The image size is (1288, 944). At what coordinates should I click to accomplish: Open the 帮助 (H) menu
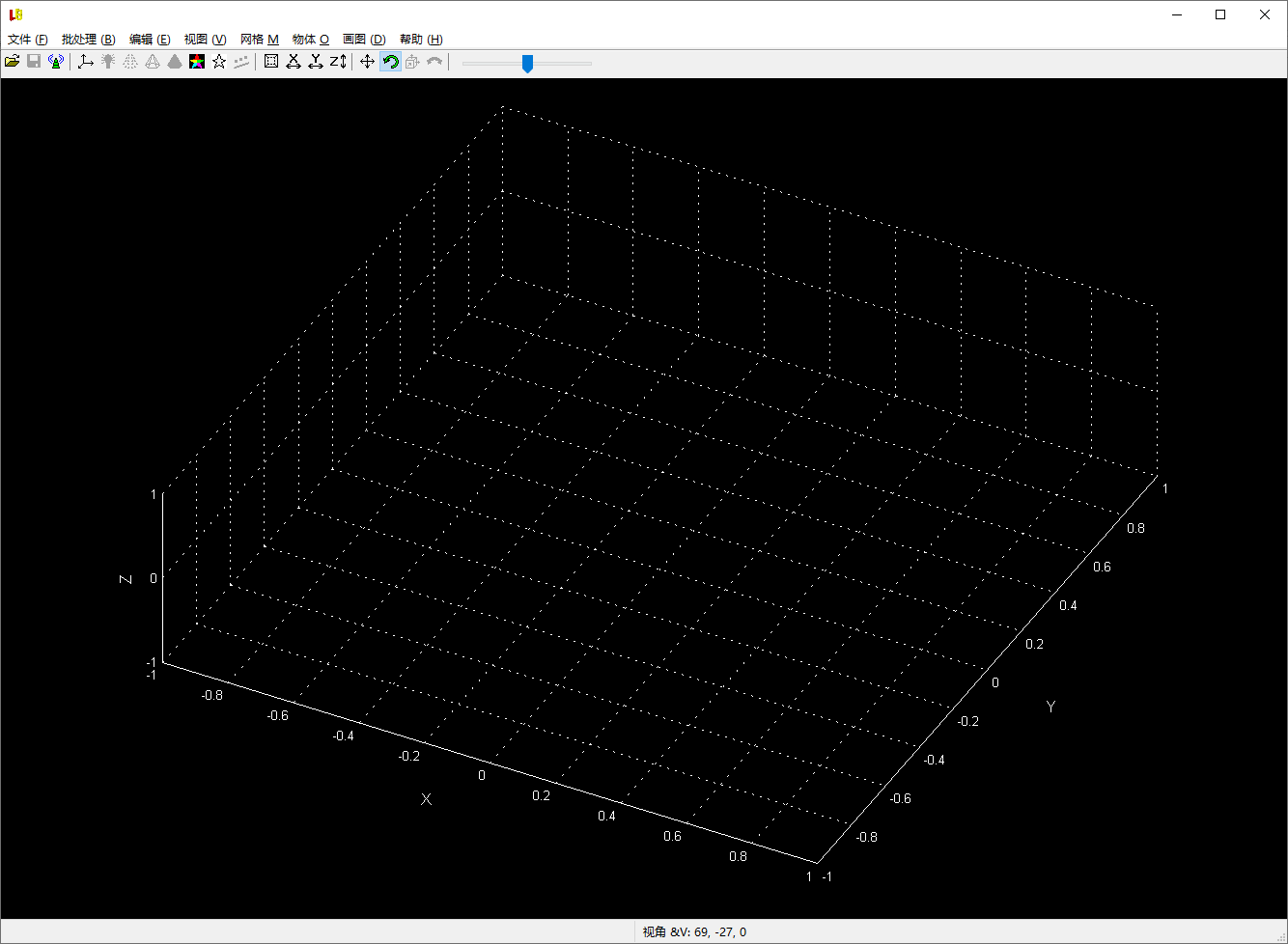click(x=421, y=40)
